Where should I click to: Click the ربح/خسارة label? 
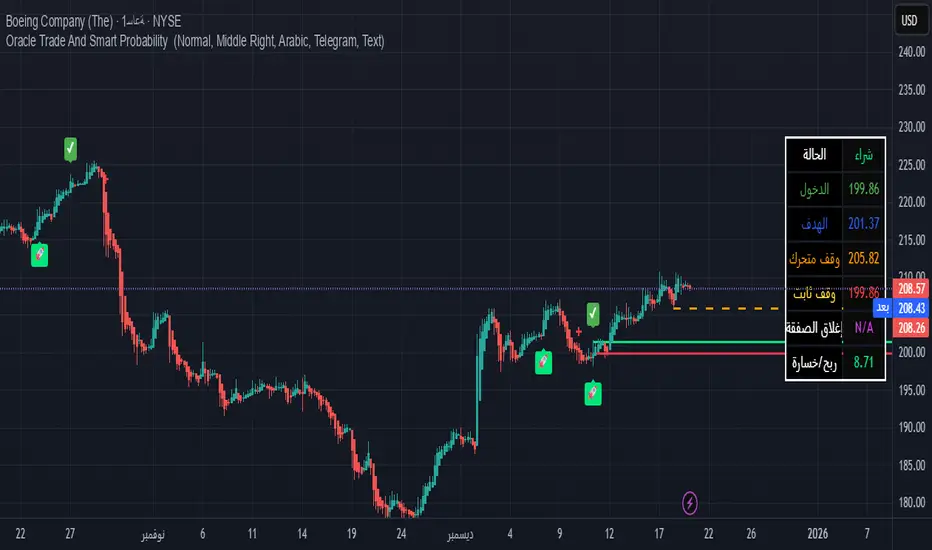point(814,362)
